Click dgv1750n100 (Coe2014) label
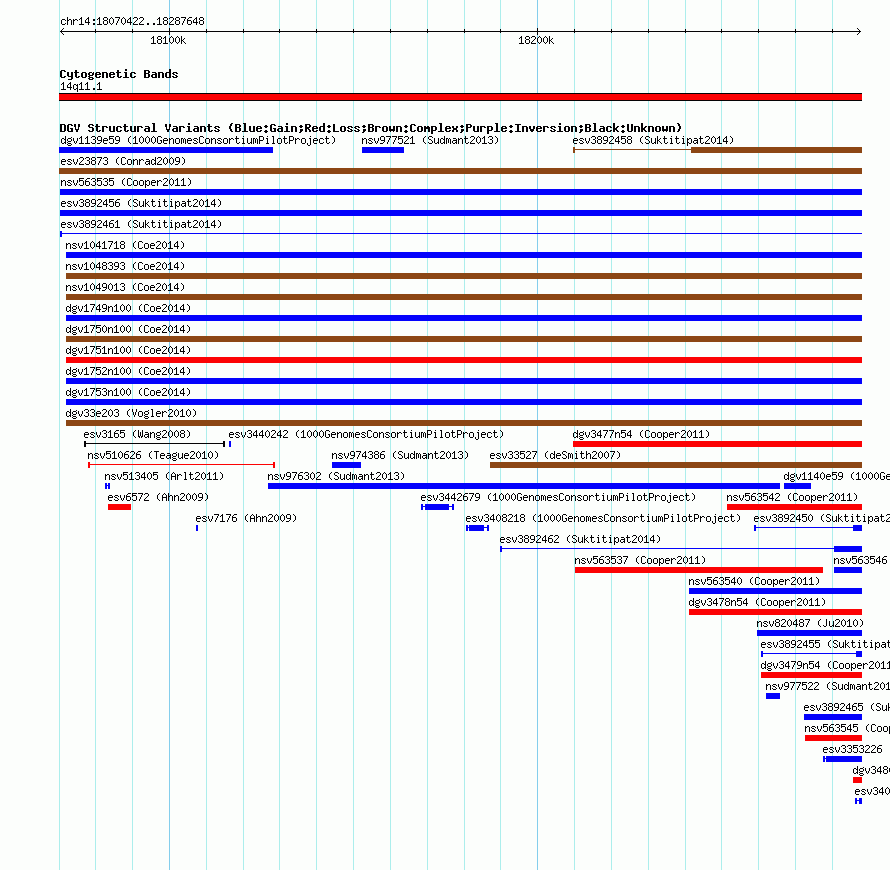890x870 pixels. pyautogui.click(x=128, y=329)
